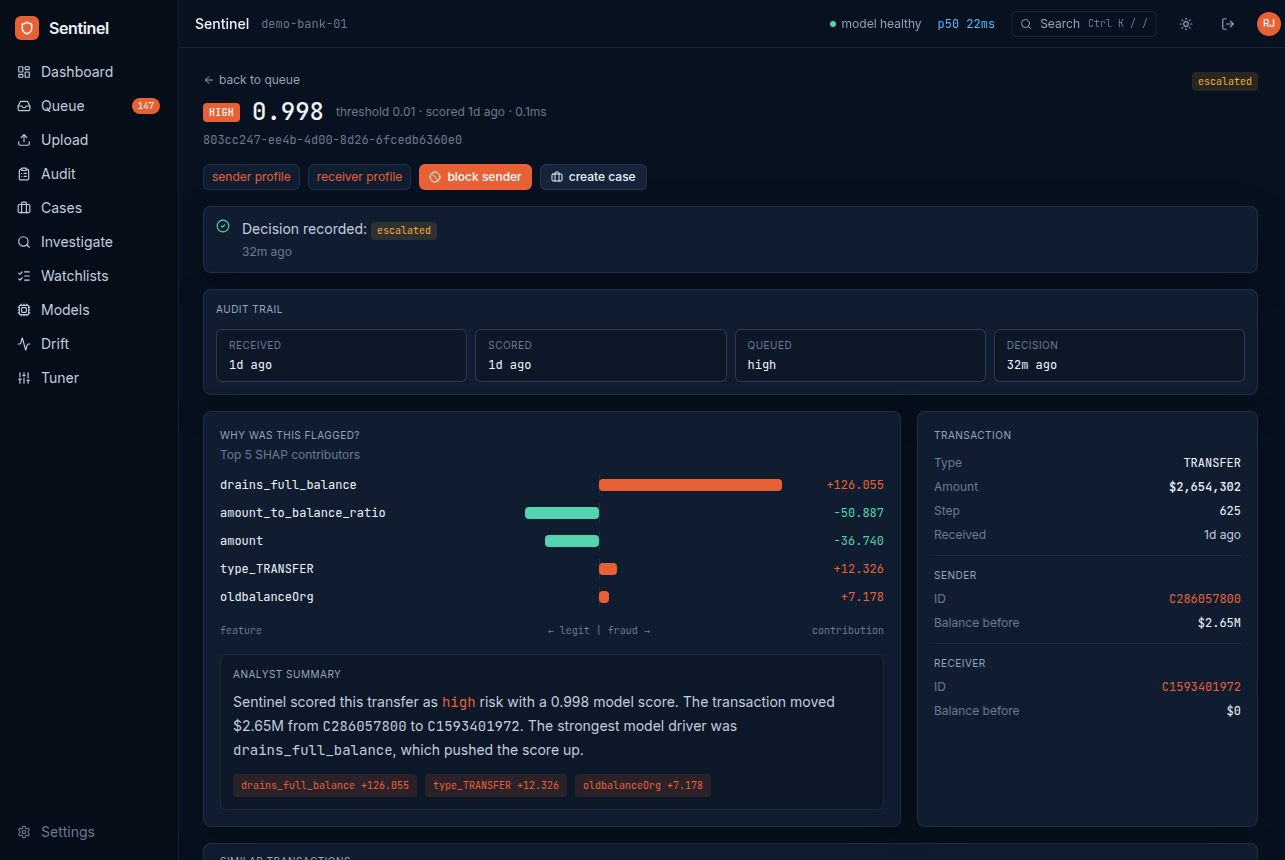Click the model healthy status indicator
This screenshot has width=1285, height=860.
pyautogui.click(x=875, y=24)
